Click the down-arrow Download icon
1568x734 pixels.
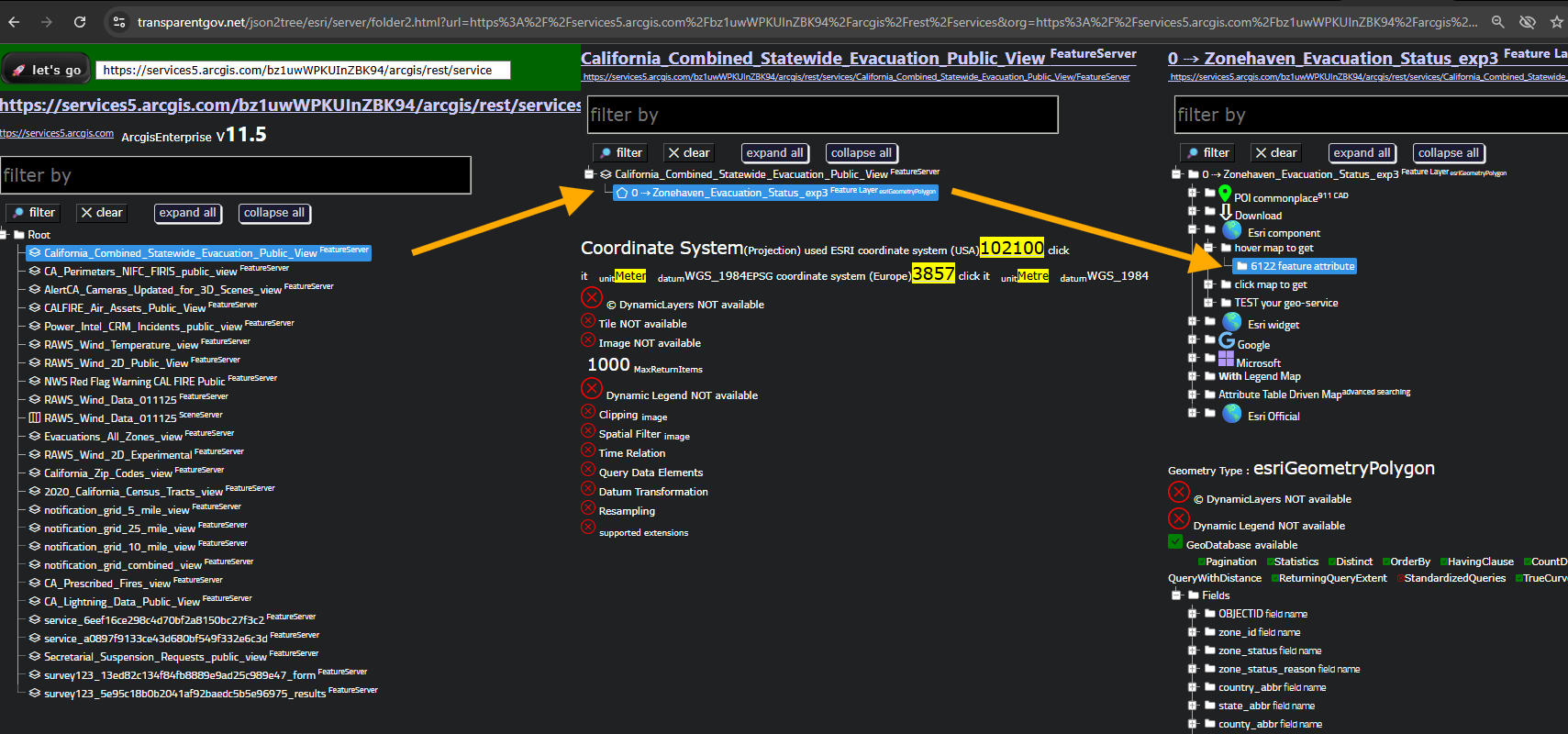(1225, 212)
